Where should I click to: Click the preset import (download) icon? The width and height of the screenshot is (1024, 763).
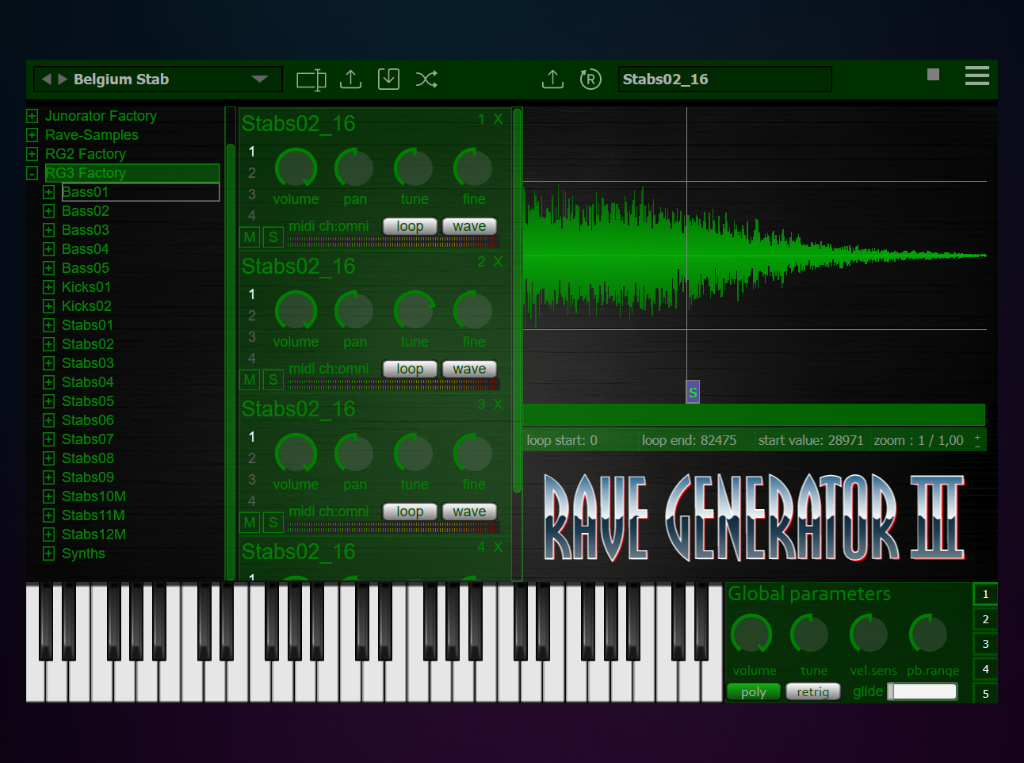[x=388, y=80]
